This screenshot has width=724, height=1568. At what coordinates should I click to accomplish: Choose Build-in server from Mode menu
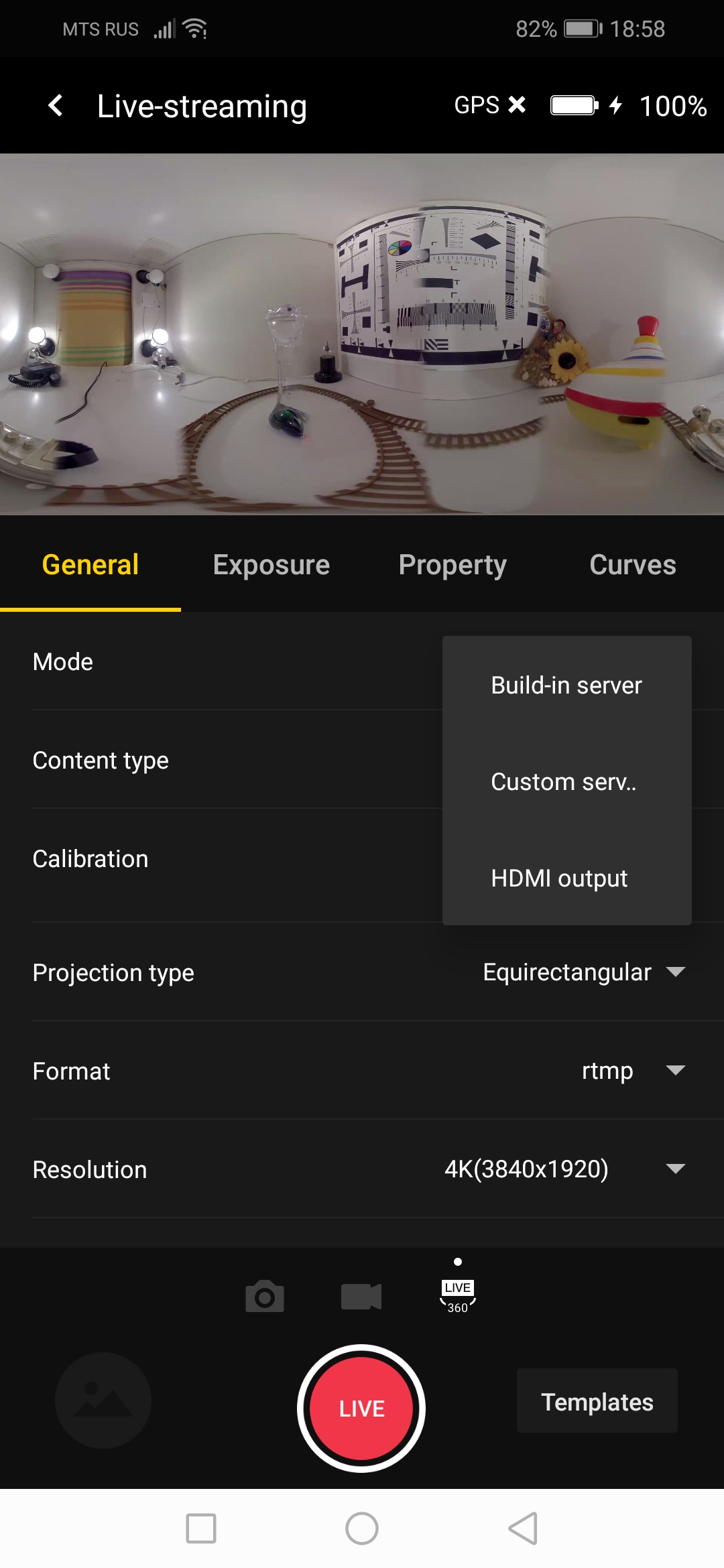point(566,685)
